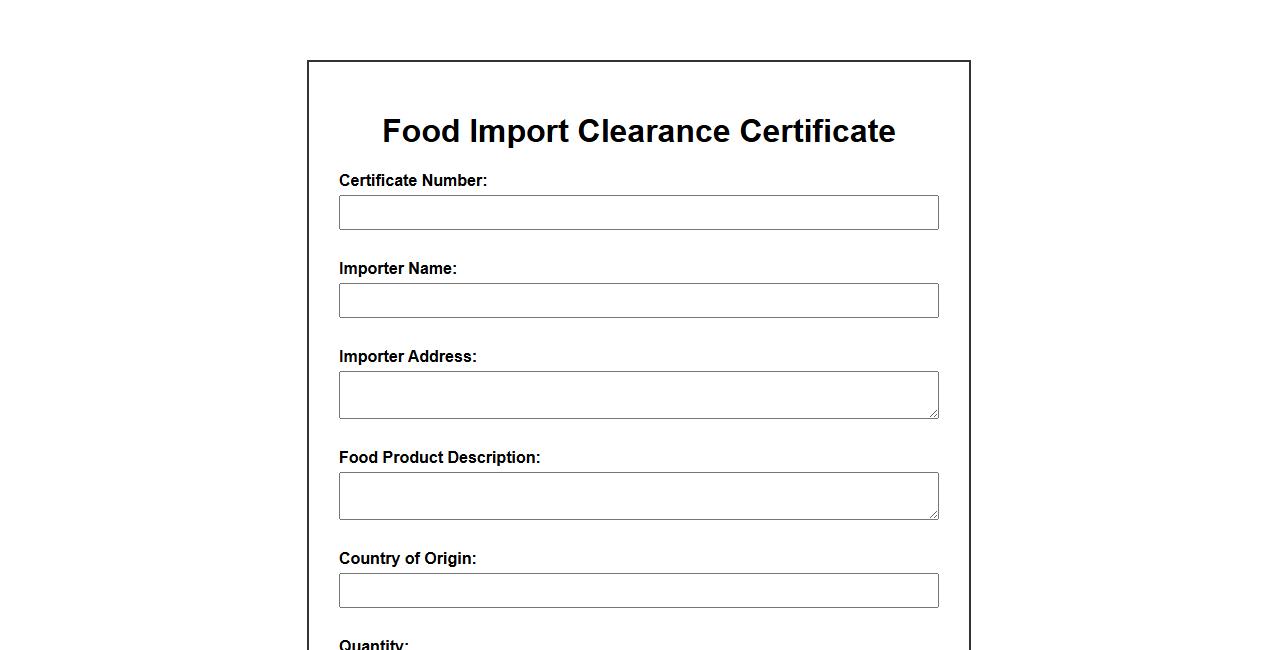Image resolution: width=1278 pixels, height=650 pixels.
Task: Click the "Country of Origin:" label
Action: pos(408,559)
